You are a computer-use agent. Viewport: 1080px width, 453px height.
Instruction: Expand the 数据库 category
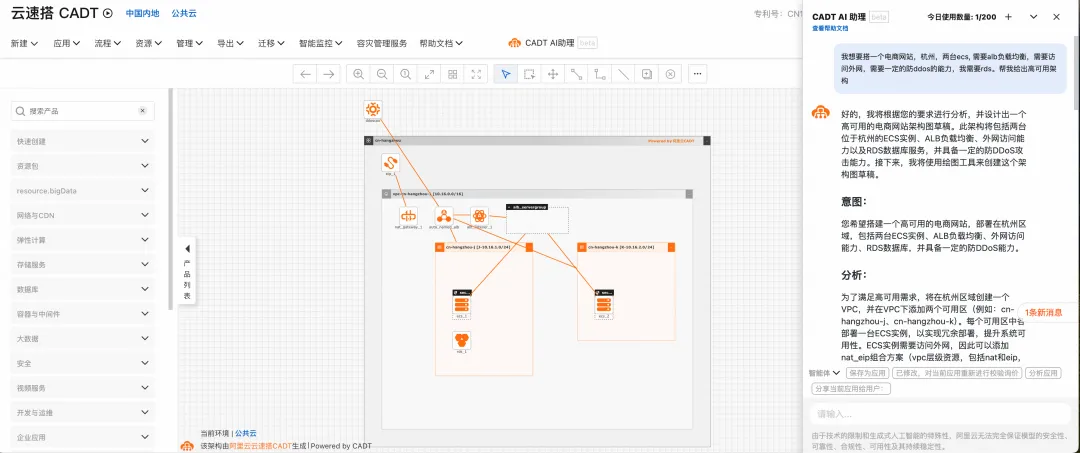point(83,289)
